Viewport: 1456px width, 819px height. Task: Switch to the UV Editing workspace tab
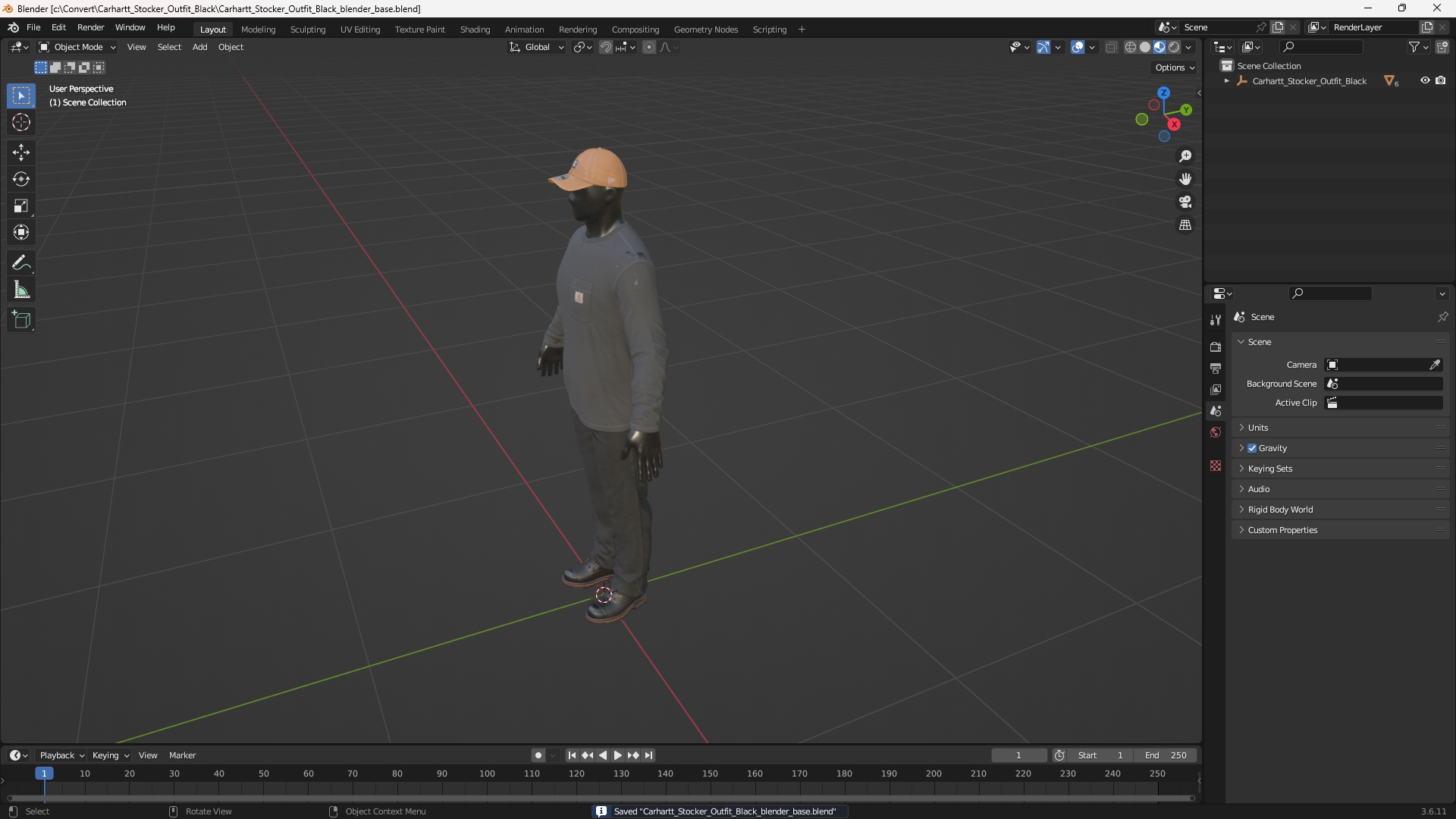tap(360, 30)
